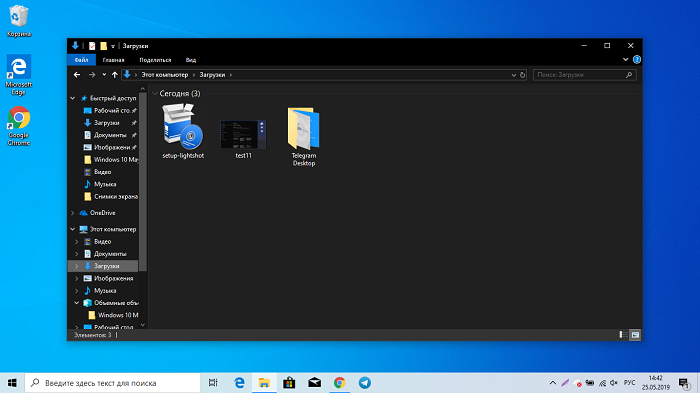Image resolution: width=700 pixels, height=393 pixels.
Task: Open Explorer help question mark icon
Action: pyautogui.click(x=637, y=59)
